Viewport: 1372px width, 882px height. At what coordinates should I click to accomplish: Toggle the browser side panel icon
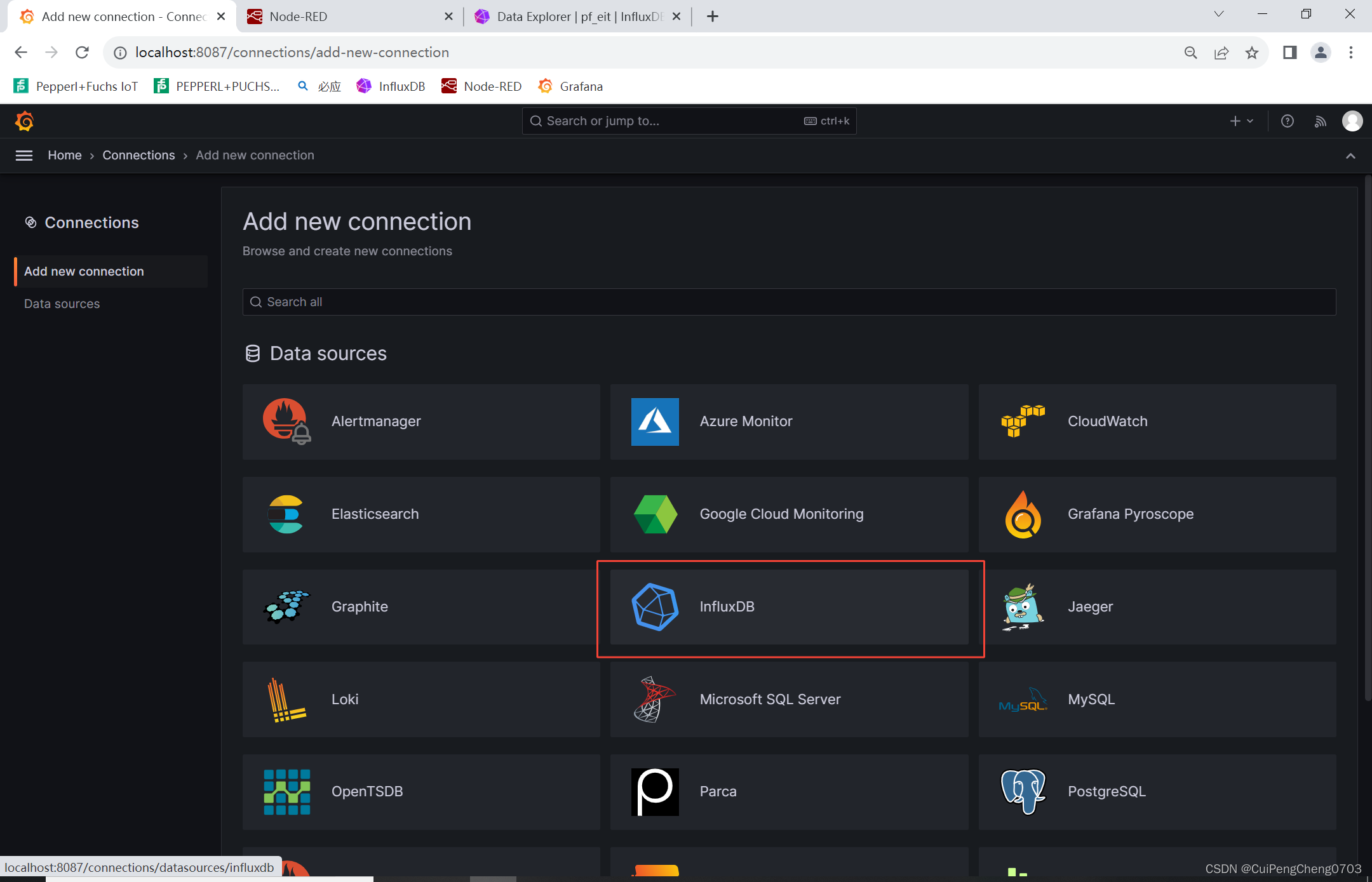point(1290,53)
